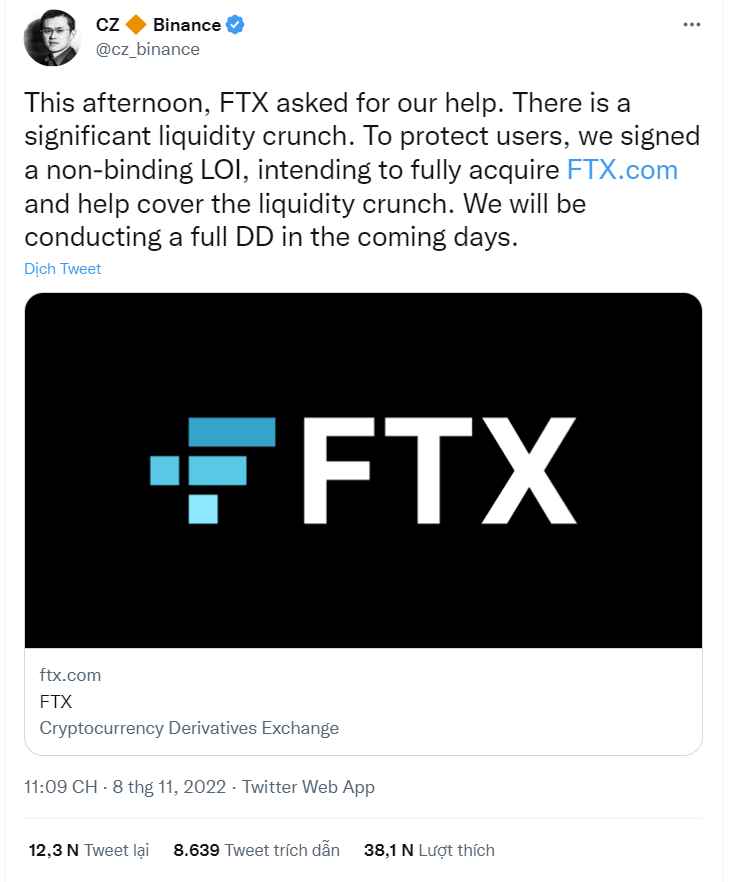
Task: Click the blue verified badge
Action: click(x=237, y=26)
